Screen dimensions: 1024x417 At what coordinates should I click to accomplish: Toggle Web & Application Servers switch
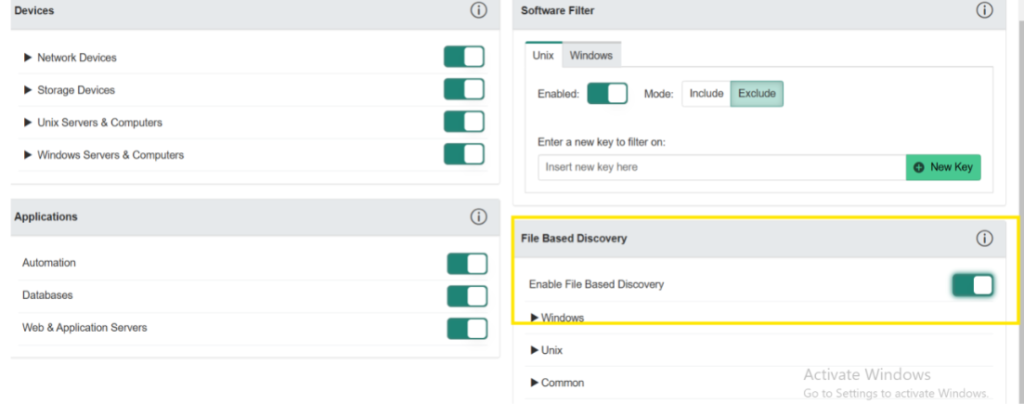[468, 328]
